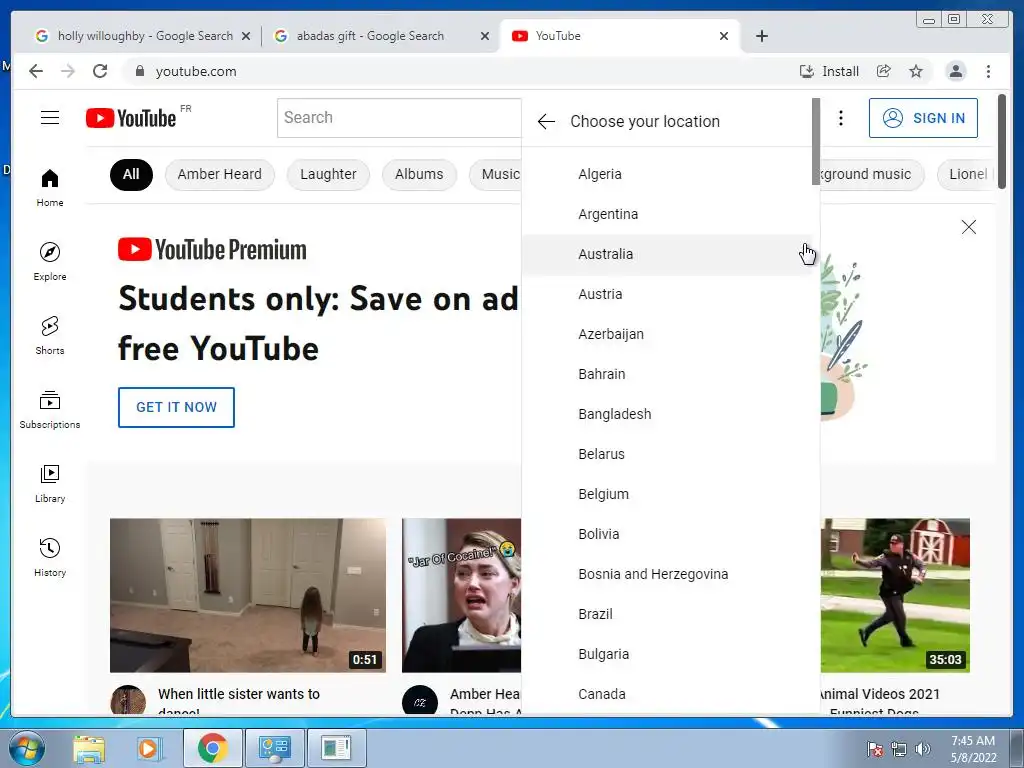Open the Amber Heard video thumbnail
Screen dimensions: 1024x768
[x=462, y=595]
